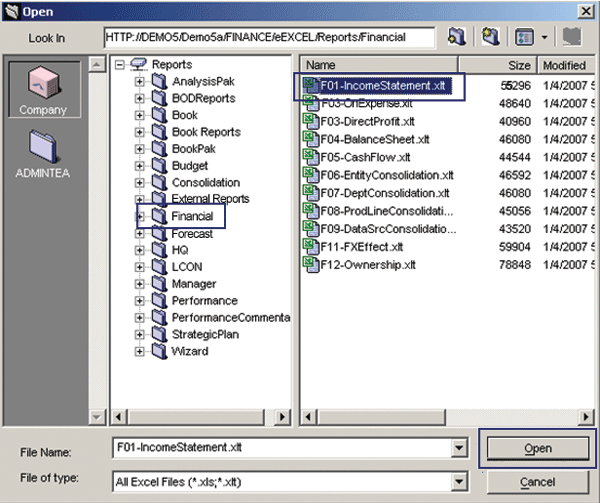Viewport: 600px width, 503px height.
Task: Click the view menu toolbar icon
Action: (x=526, y=37)
